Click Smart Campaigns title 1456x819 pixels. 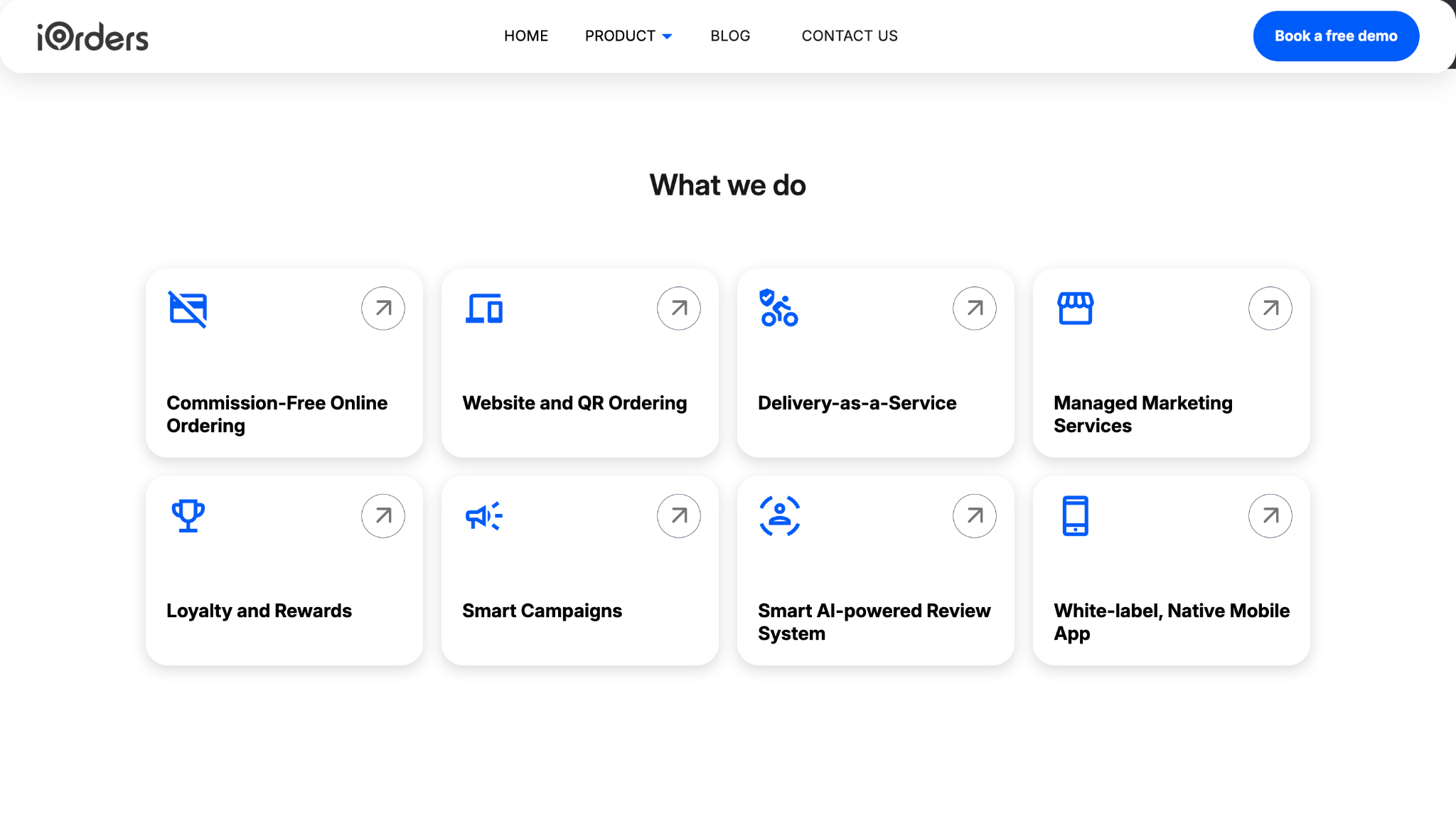[x=542, y=611]
